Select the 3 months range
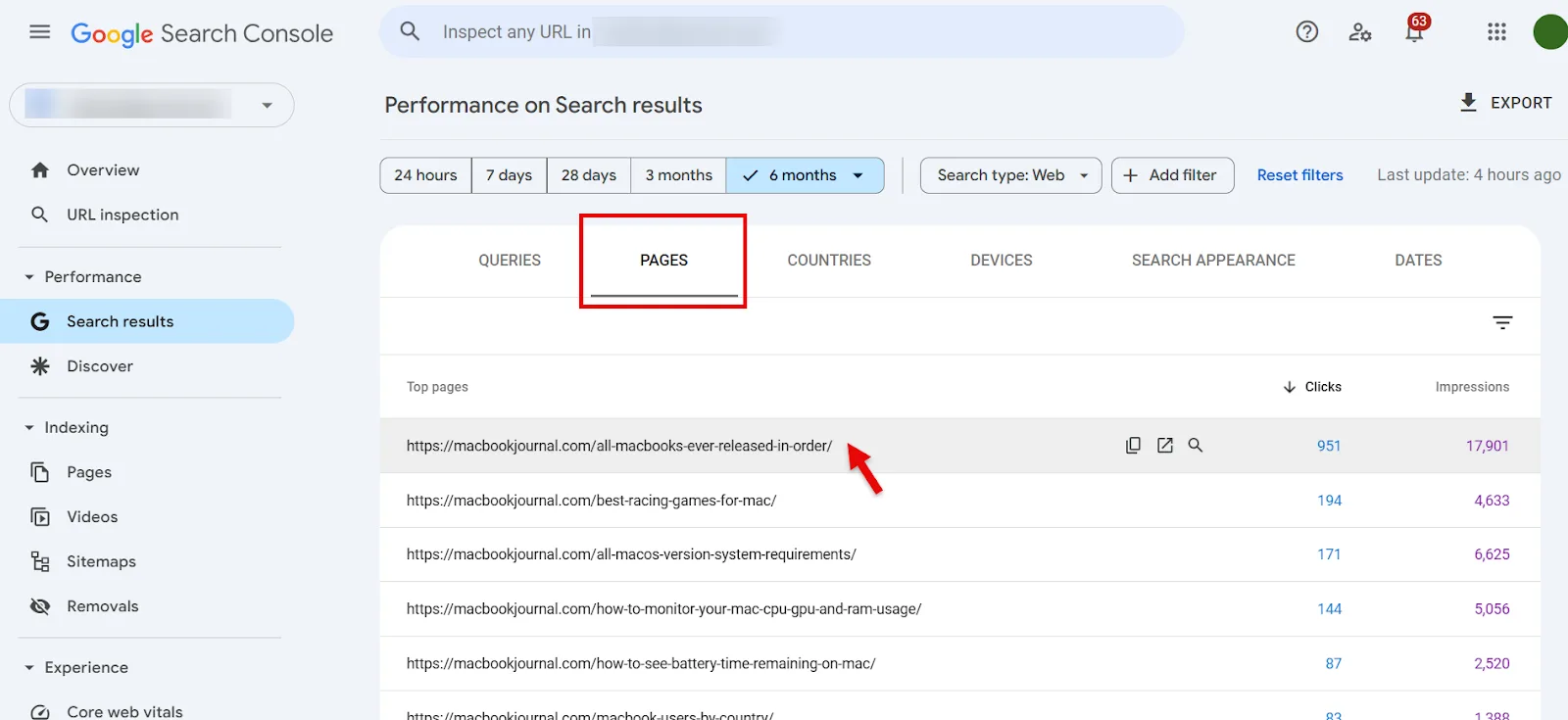Screen dimensions: 1568x720 (678, 175)
